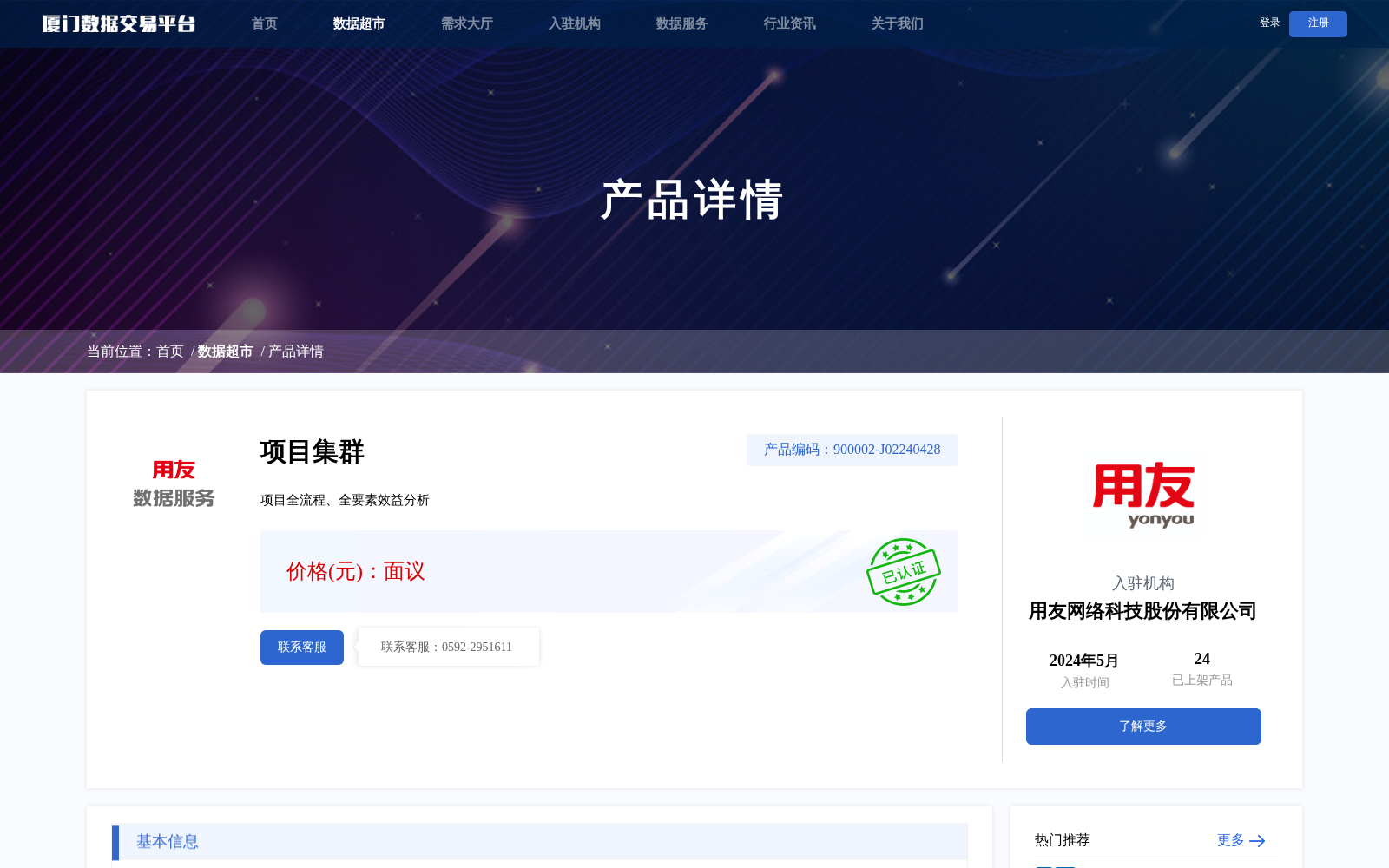
Task: Click the 用友 数据服务 product thumbnail
Action: (174, 483)
